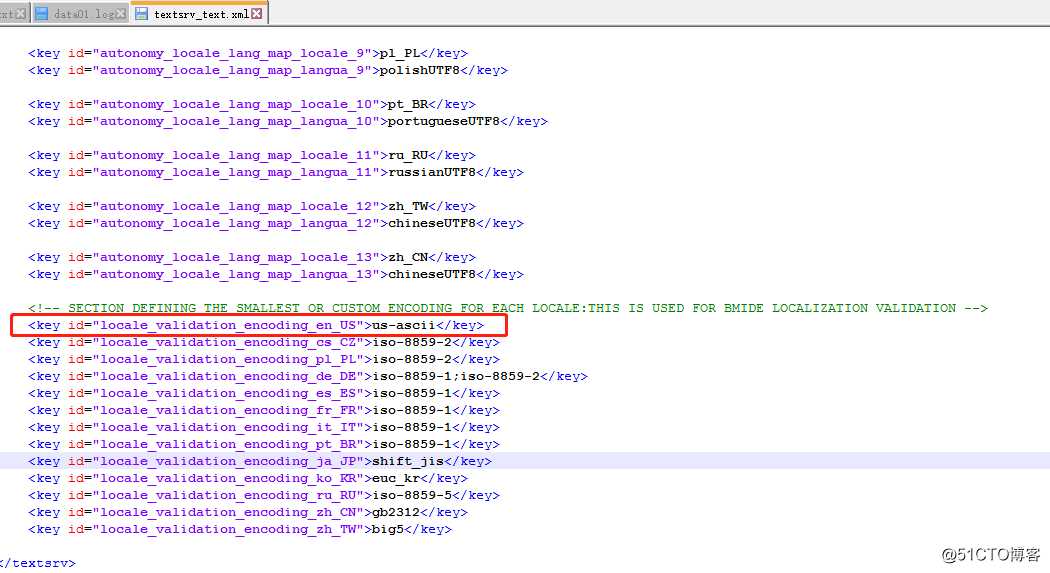Click the iso-8859-5 encoding value
This screenshot has height=573, width=1050.
[412, 495]
